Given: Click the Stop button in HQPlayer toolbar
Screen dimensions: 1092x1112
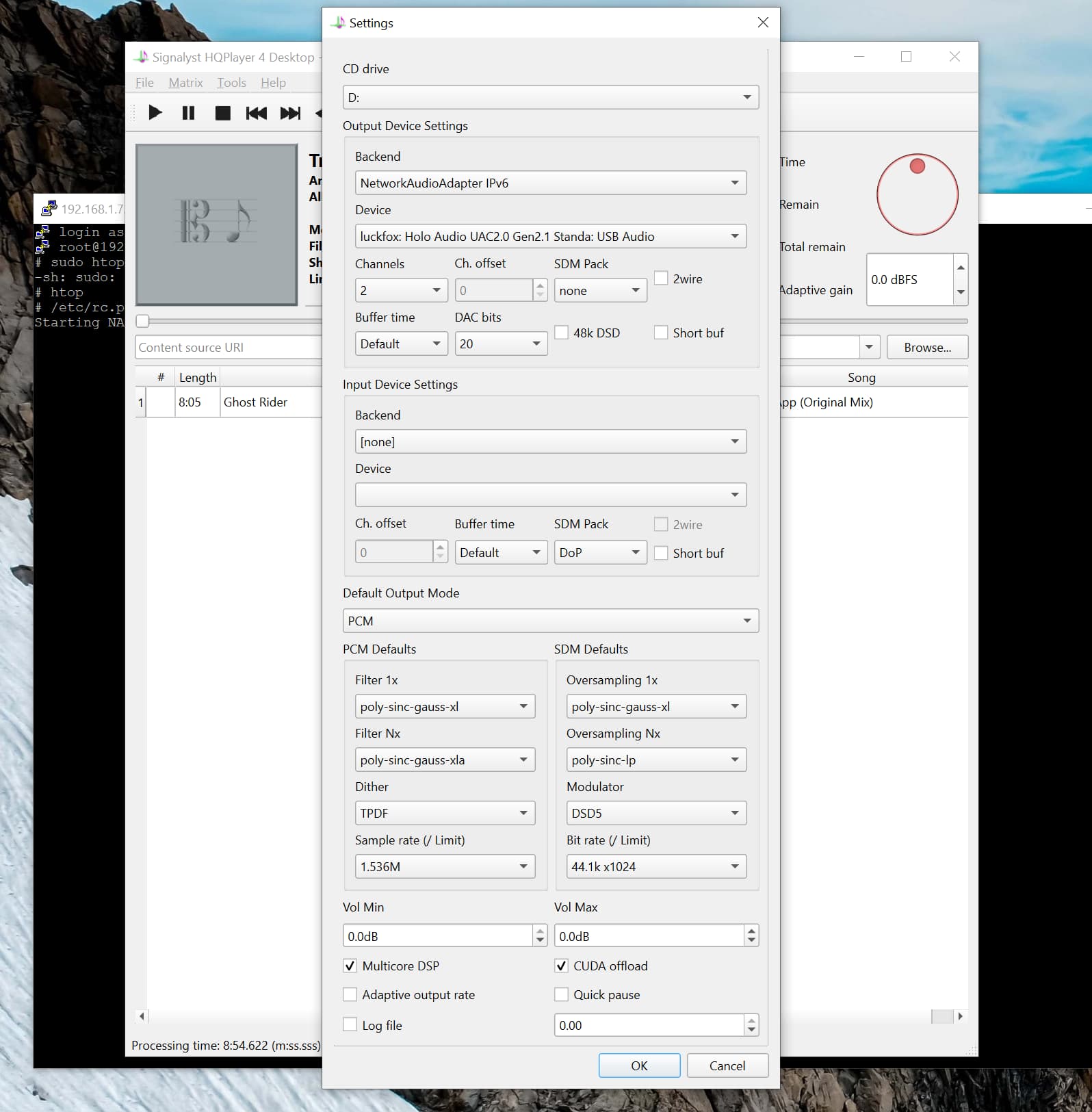Looking at the screenshot, I should click(x=222, y=112).
